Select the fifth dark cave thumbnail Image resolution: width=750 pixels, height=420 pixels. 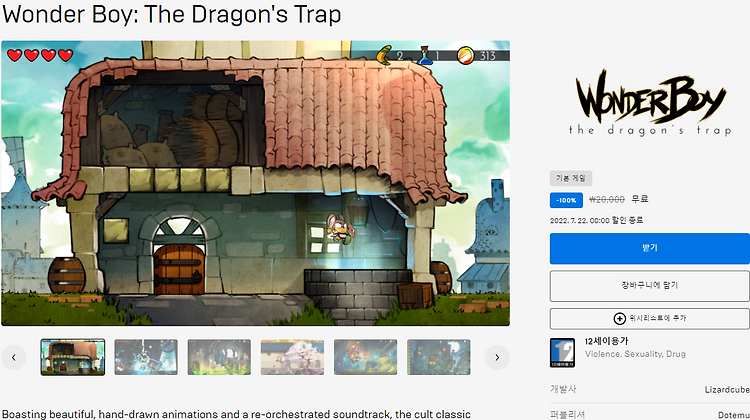coord(365,357)
